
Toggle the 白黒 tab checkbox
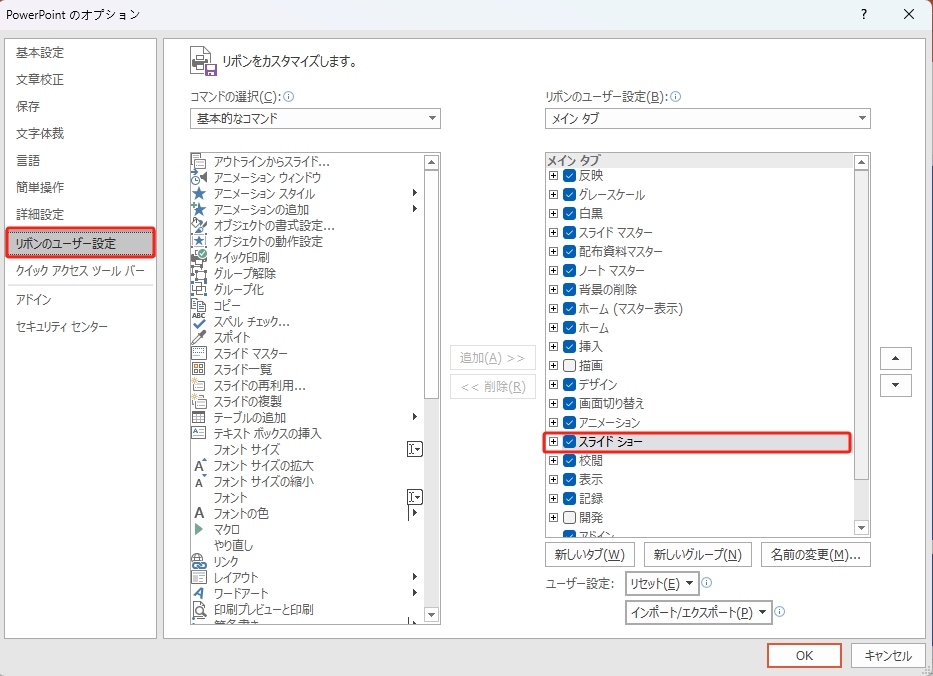point(569,214)
